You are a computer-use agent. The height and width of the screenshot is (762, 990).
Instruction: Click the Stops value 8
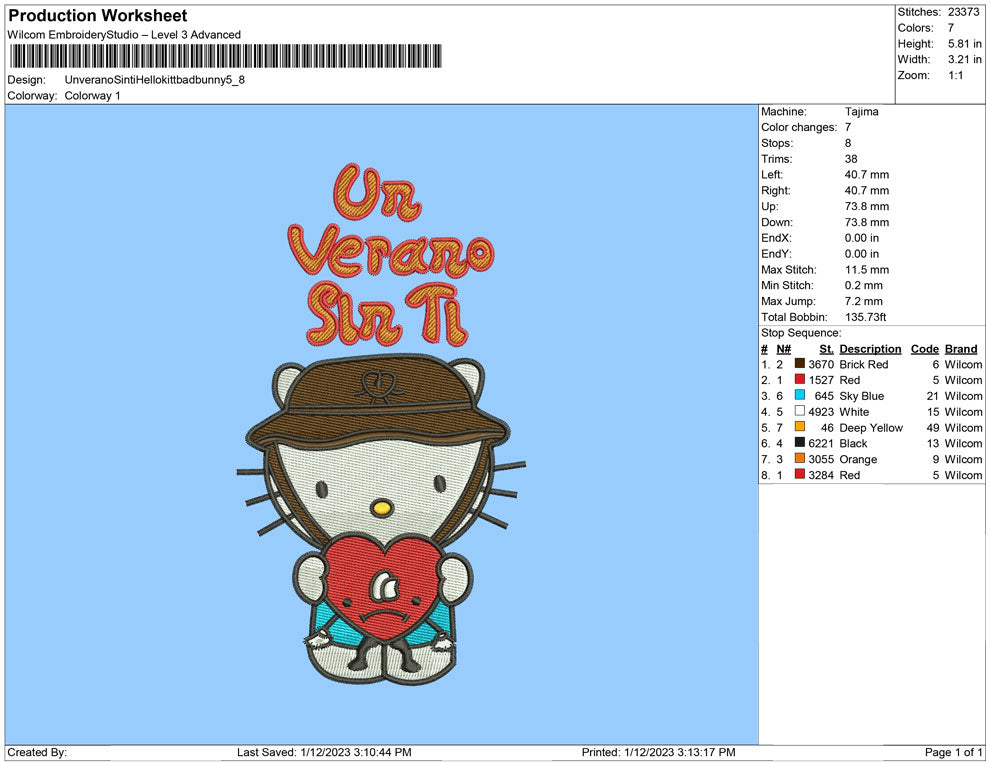tap(848, 143)
